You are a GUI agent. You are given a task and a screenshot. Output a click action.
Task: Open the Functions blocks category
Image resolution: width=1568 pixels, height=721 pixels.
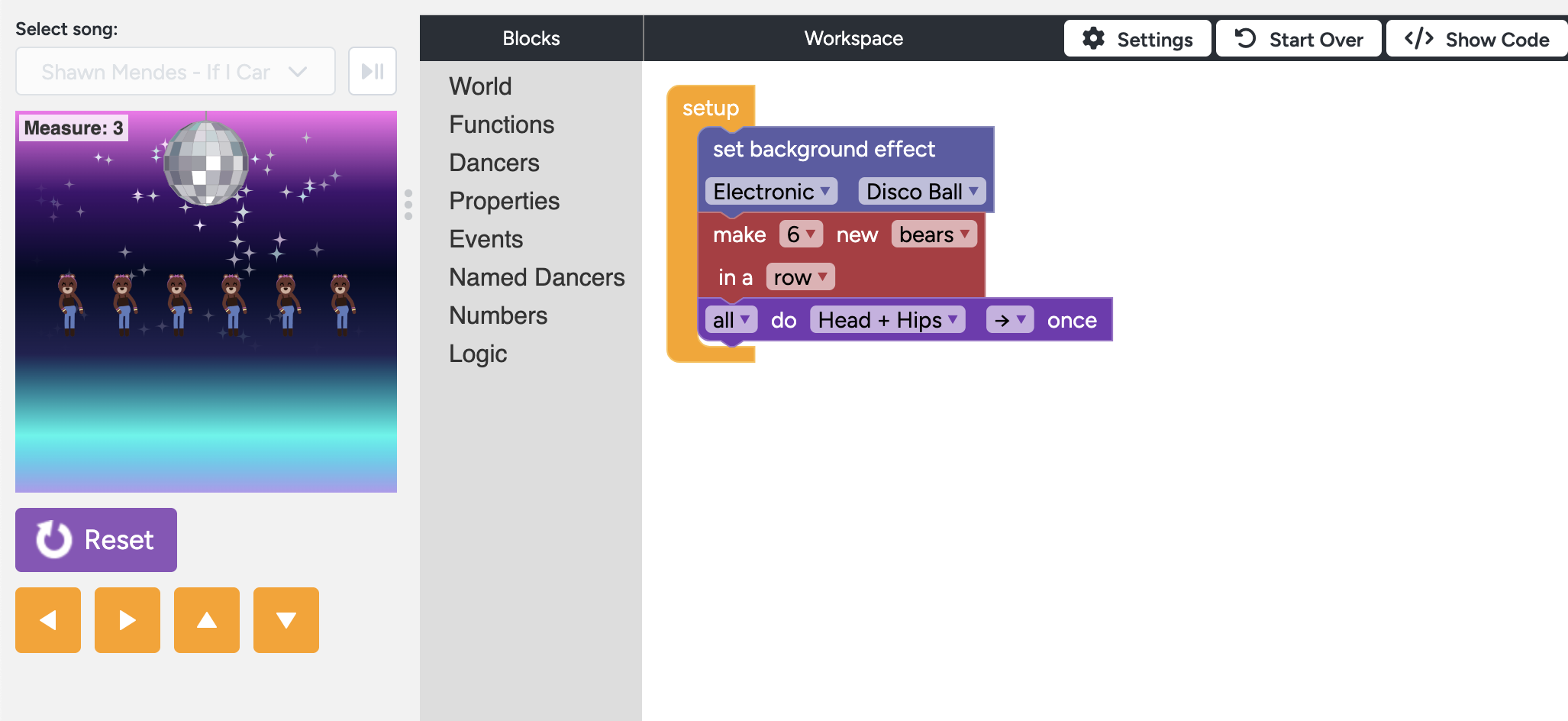pos(502,124)
